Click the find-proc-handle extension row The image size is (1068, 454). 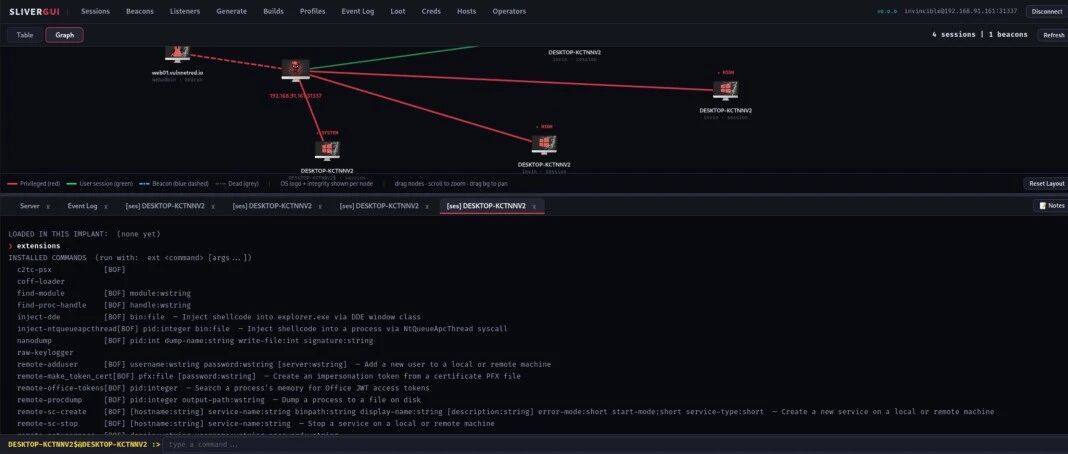104,306
